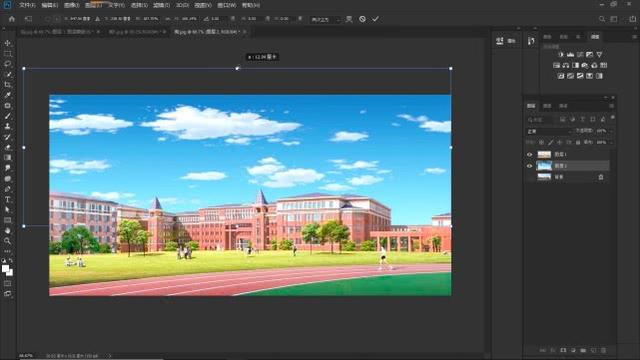Add a Curves adjustment

click(580, 54)
